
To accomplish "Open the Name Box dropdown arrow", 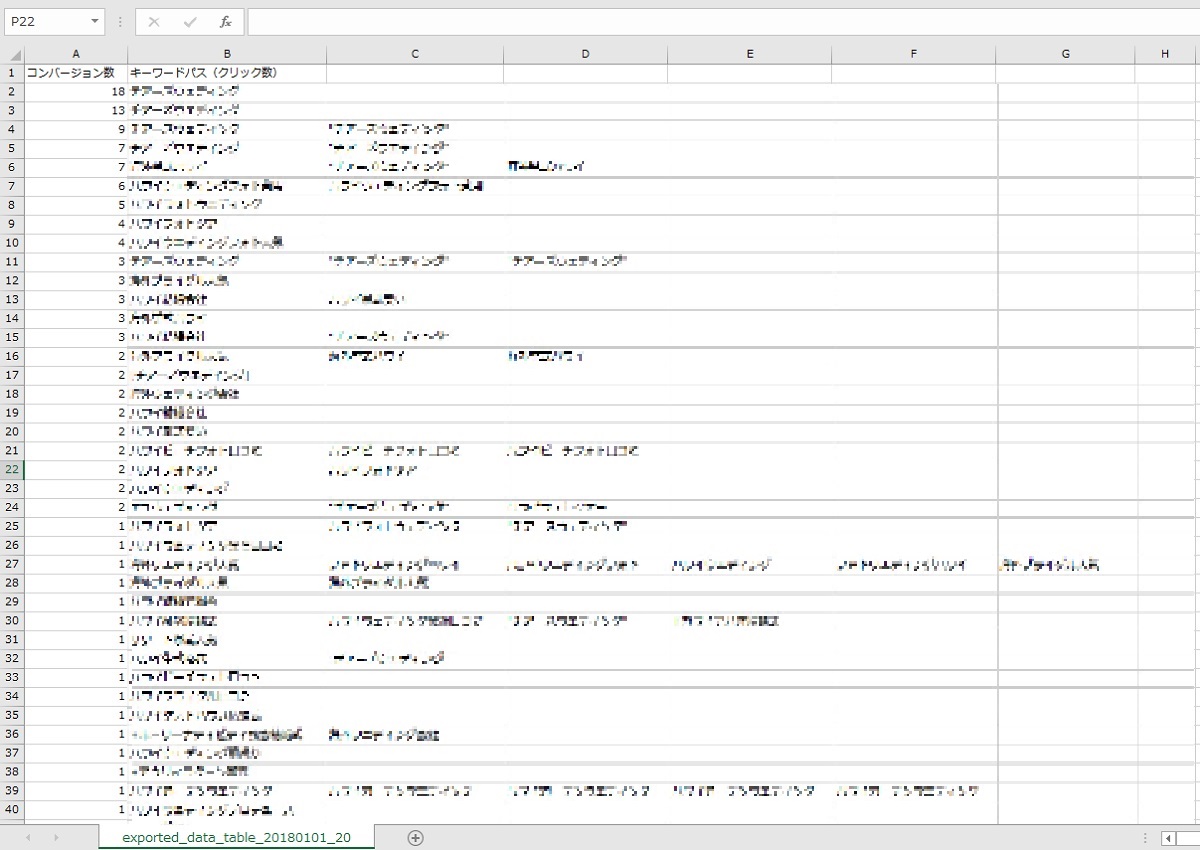I will click(95, 21).
